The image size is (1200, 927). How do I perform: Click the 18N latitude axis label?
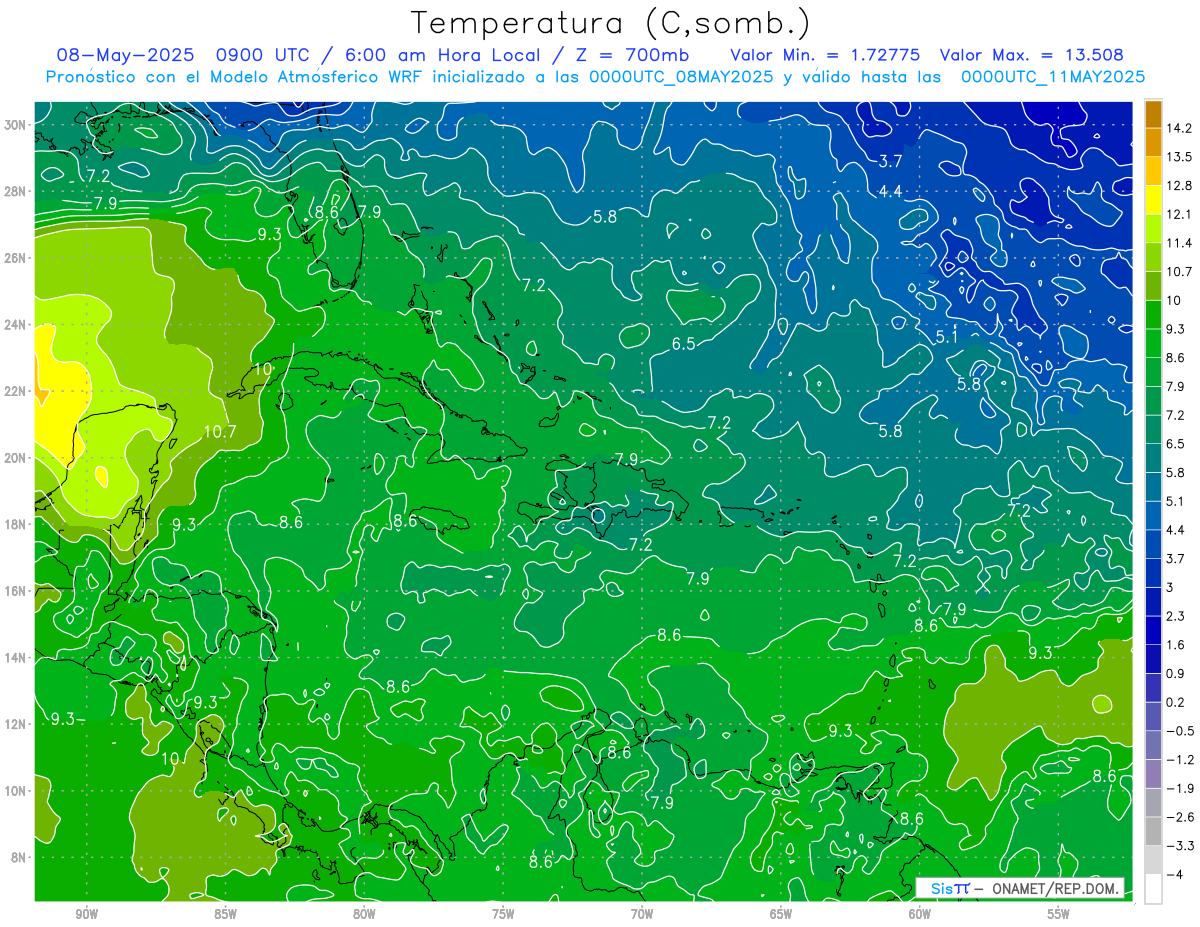coord(14,524)
